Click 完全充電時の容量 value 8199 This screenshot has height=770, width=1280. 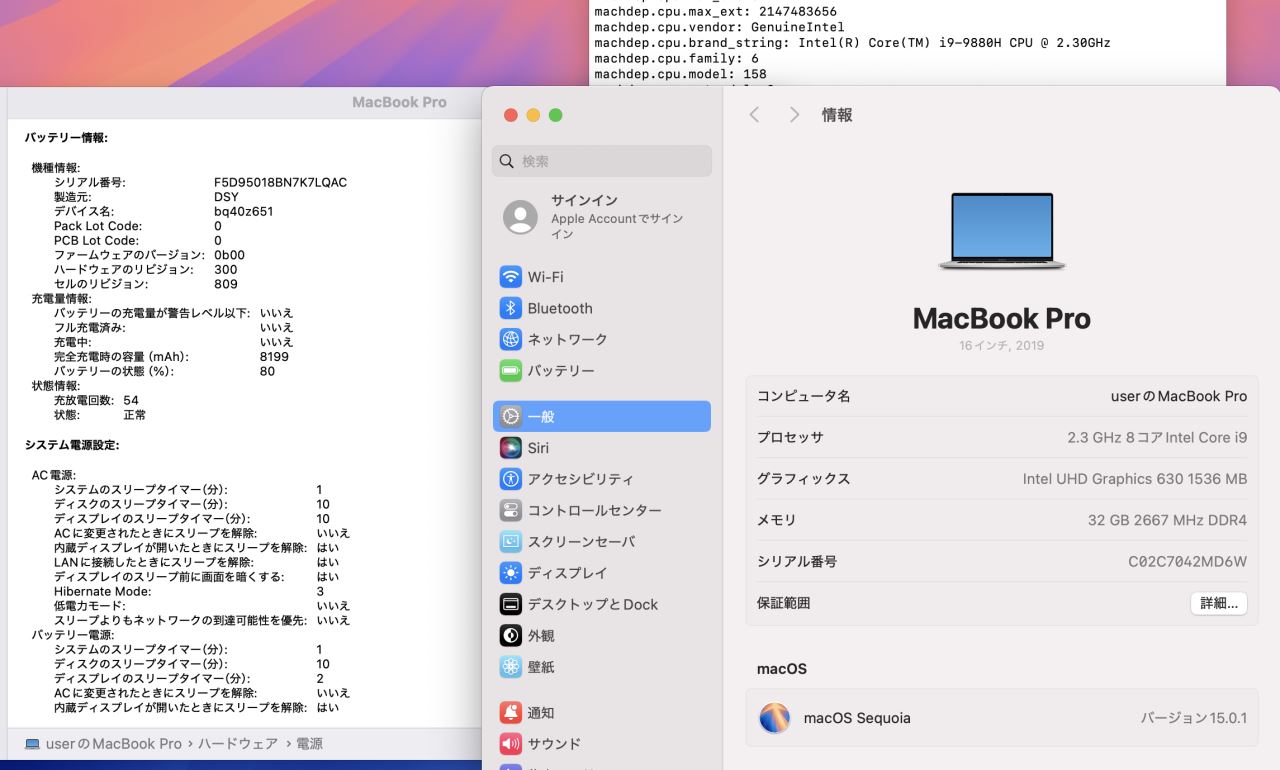click(274, 357)
